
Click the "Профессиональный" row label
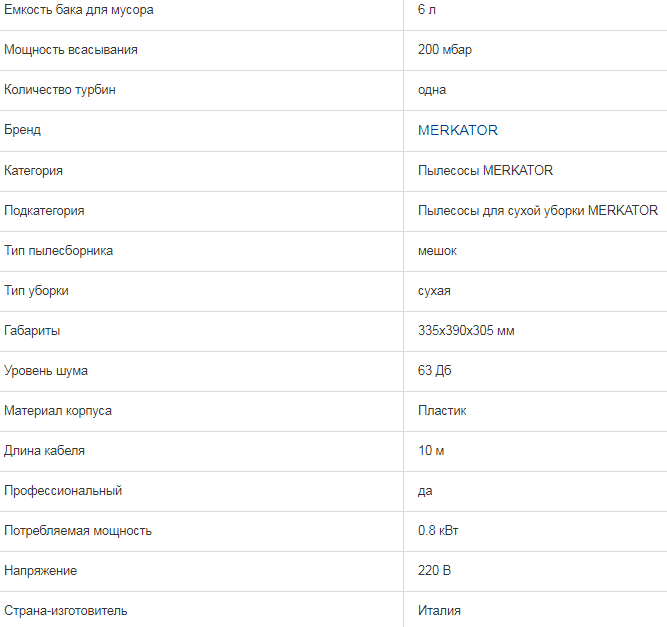(63, 490)
